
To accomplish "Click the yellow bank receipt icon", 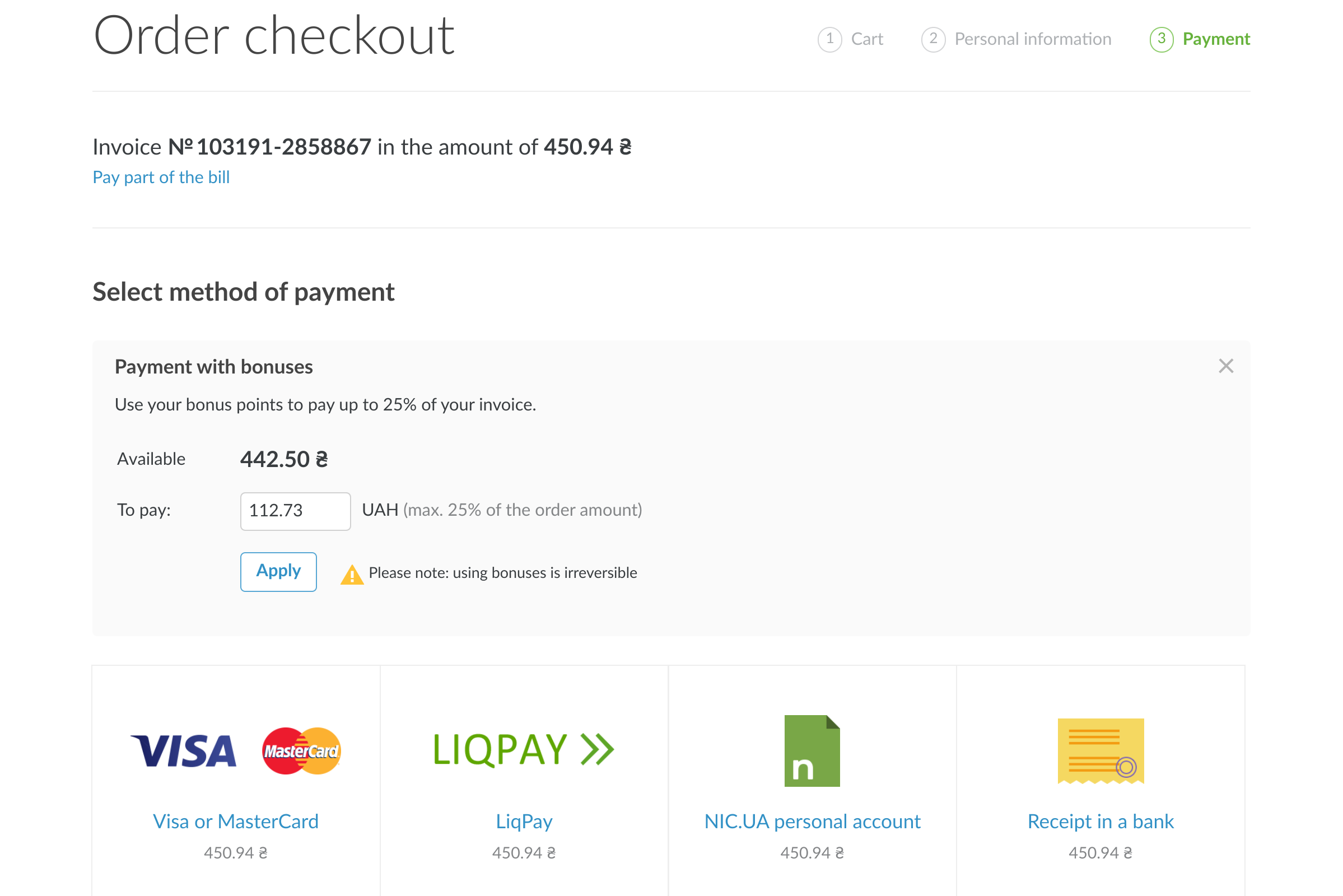I will pyautogui.click(x=1100, y=751).
